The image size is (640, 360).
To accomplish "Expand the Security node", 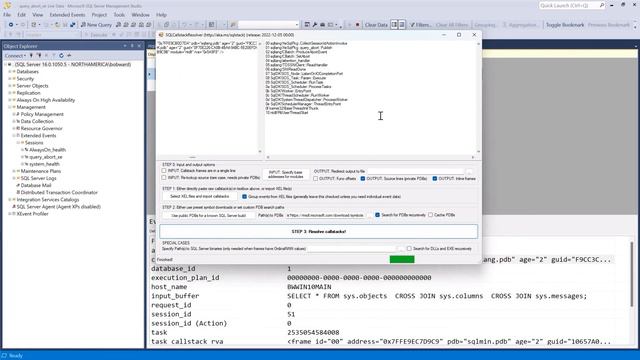I will click(x=10, y=79).
